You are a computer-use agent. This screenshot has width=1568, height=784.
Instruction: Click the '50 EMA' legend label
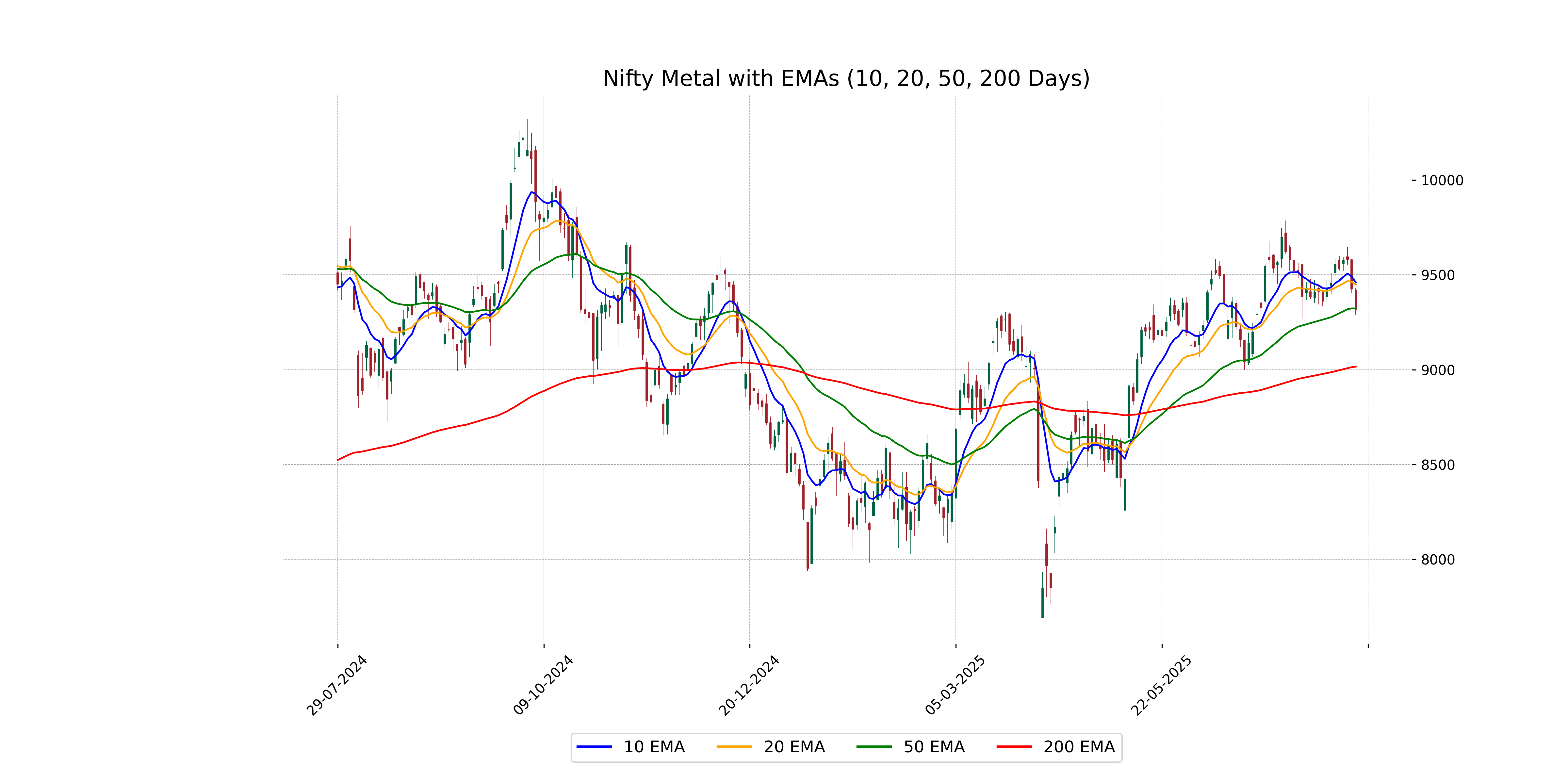934,747
